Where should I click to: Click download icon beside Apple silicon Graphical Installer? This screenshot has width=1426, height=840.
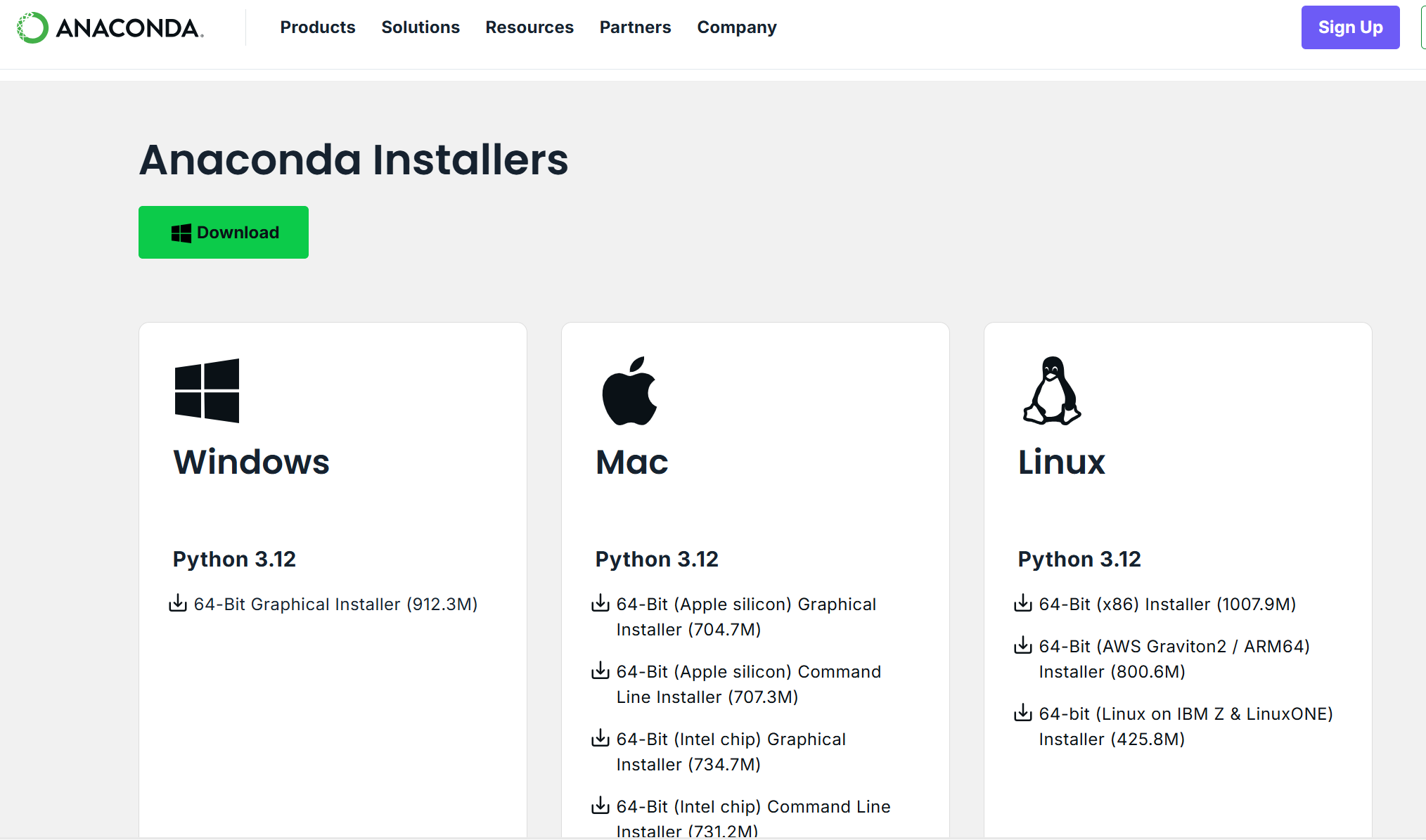click(x=600, y=603)
